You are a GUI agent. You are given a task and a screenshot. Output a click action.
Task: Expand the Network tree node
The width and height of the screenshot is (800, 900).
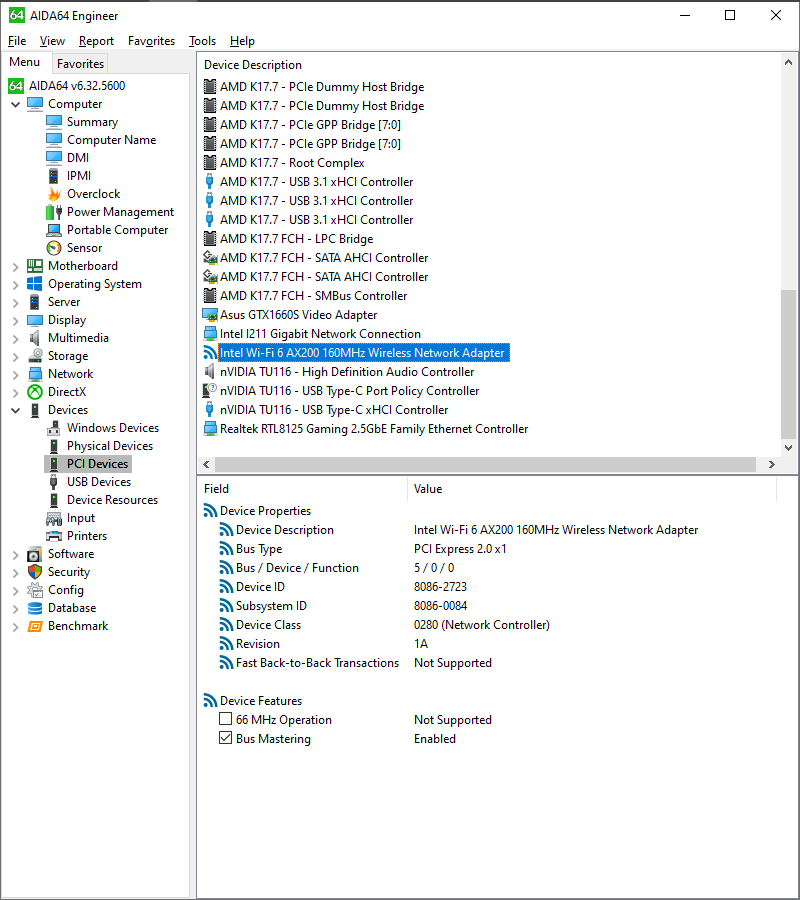pos(15,374)
